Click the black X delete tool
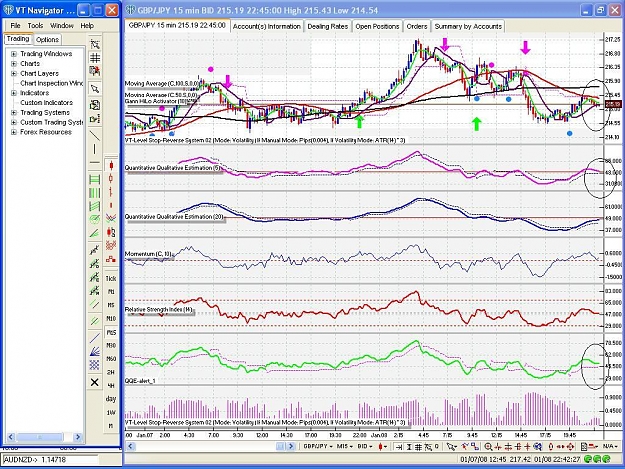 [94, 383]
